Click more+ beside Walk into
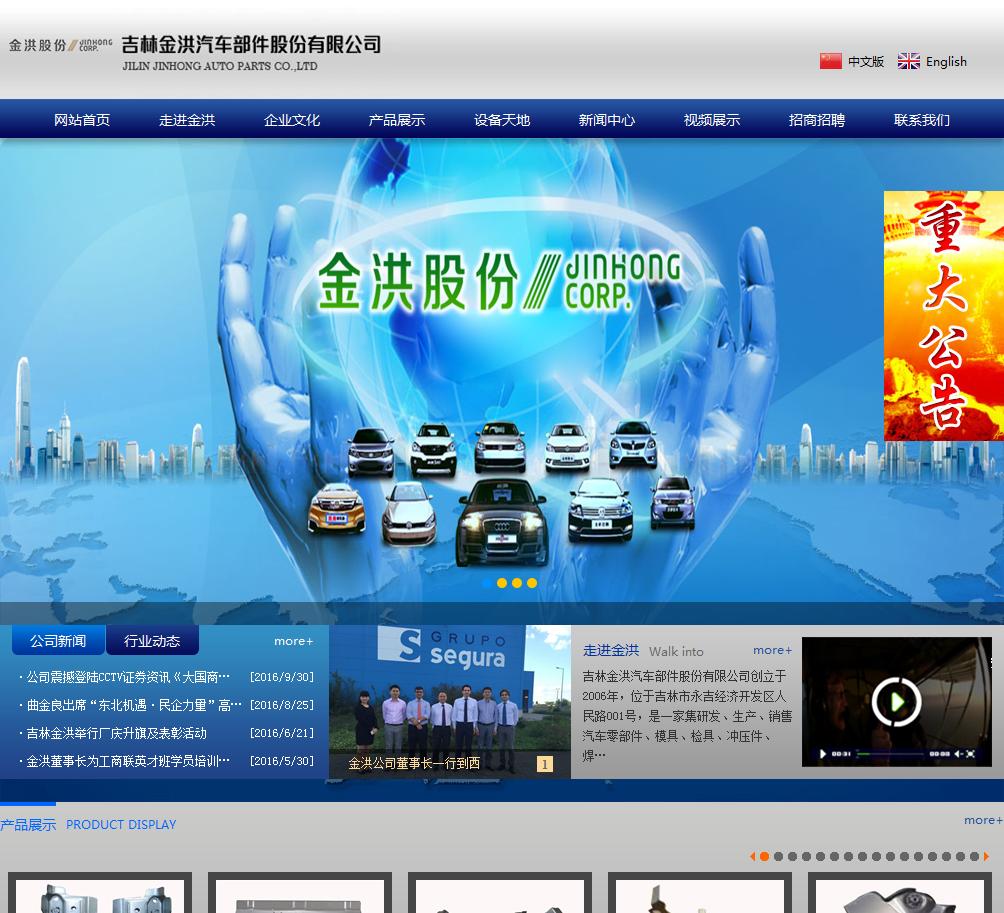1004x913 pixels. click(x=772, y=650)
